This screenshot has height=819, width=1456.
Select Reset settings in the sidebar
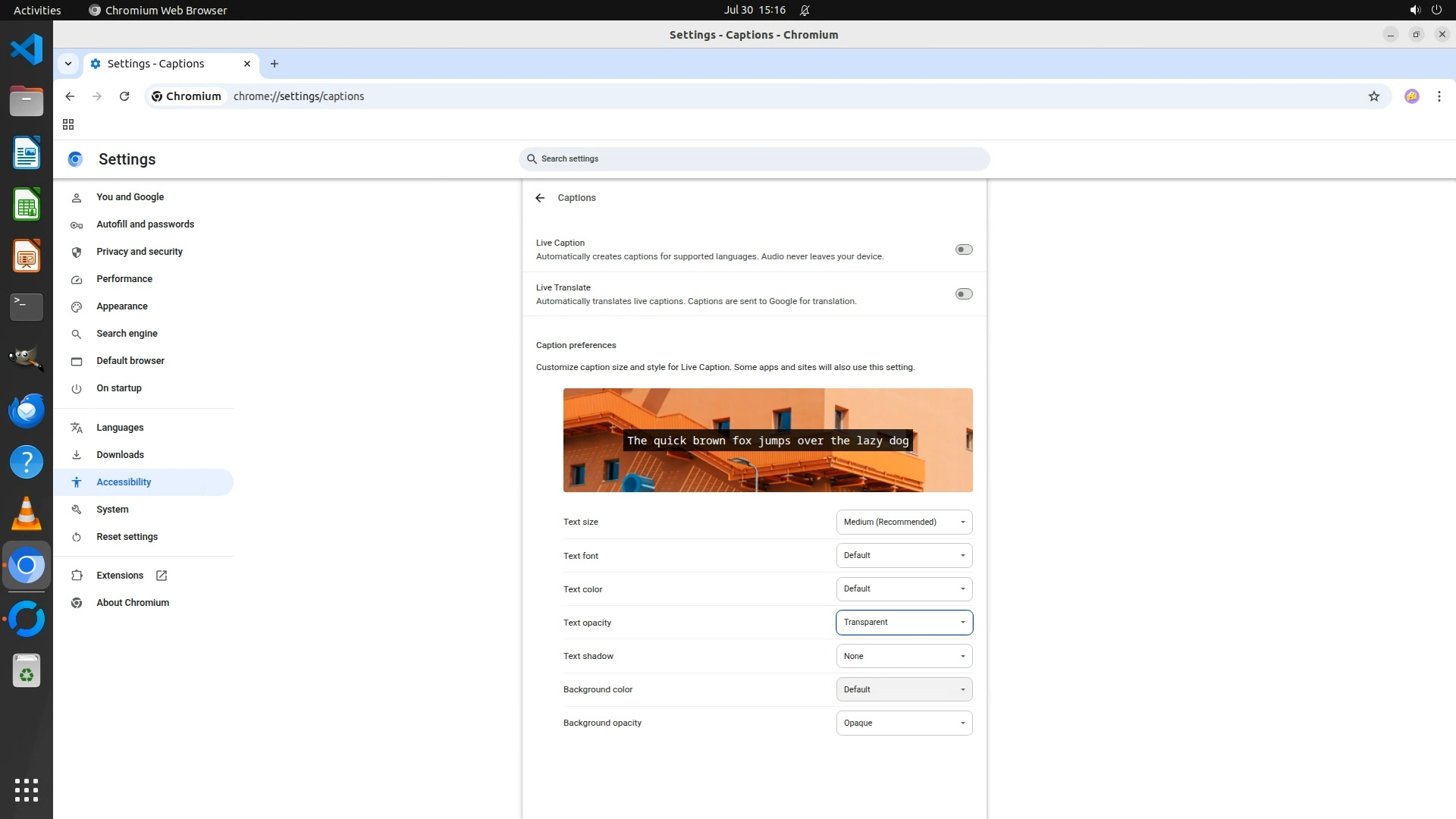click(127, 537)
